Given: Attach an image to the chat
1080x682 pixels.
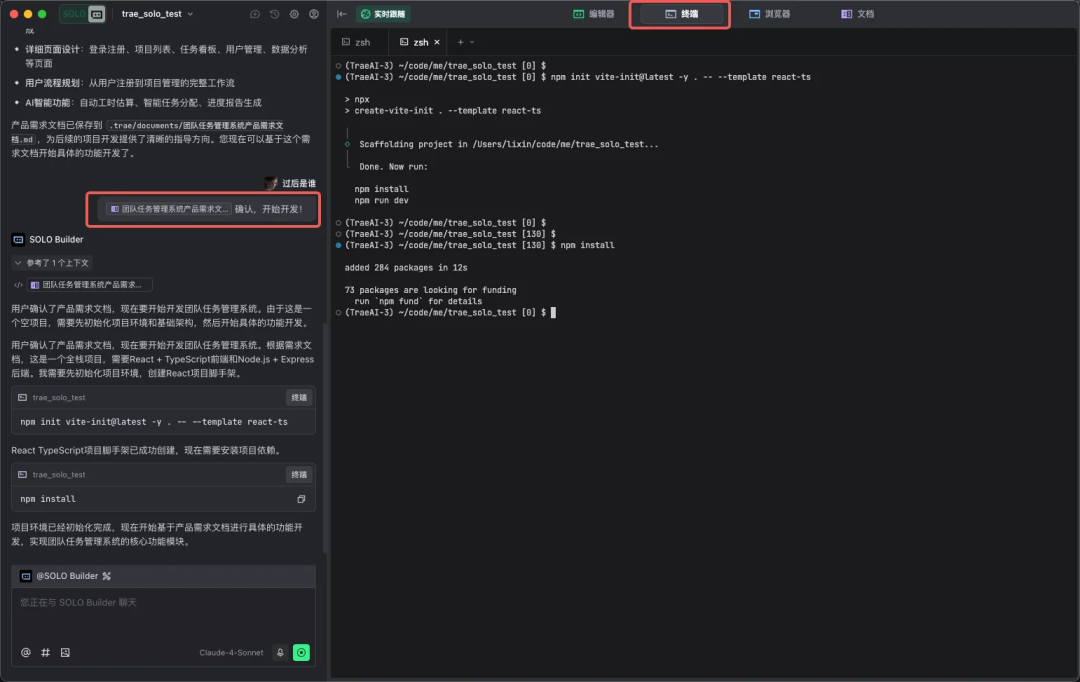Looking at the screenshot, I should [x=65, y=652].
